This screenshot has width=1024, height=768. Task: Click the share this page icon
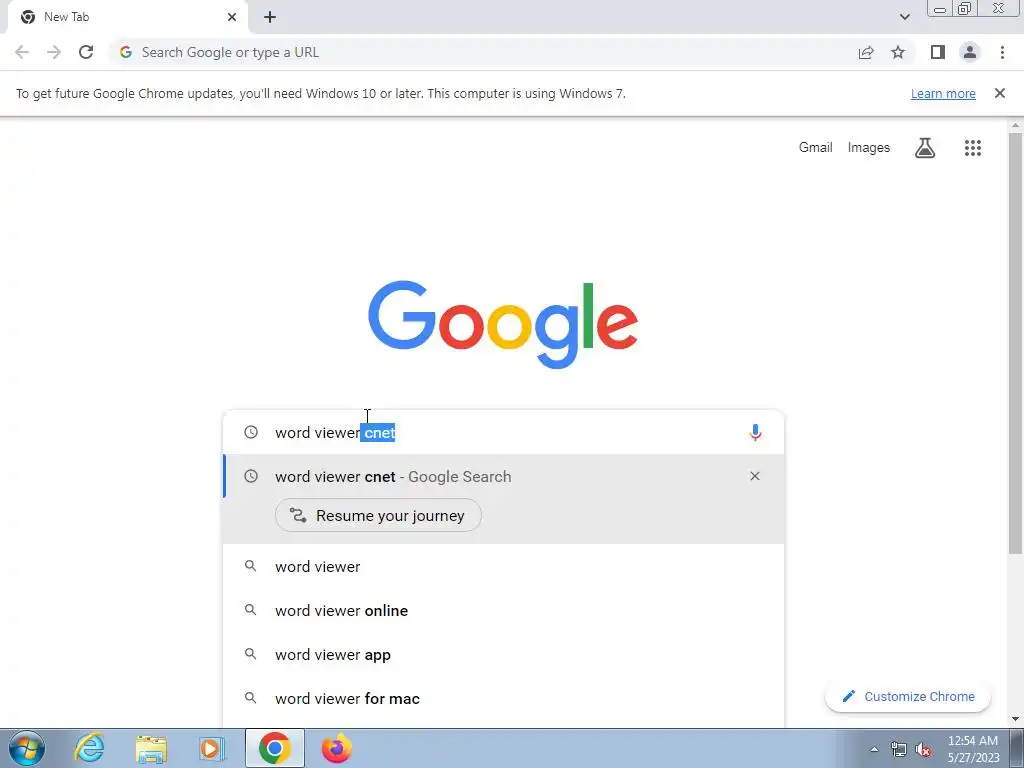coord(866,52)
